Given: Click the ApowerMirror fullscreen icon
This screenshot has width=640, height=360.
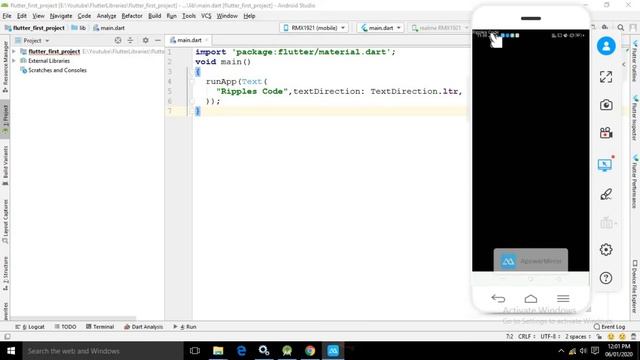Looking at the screenshot, I should point(606,77).
